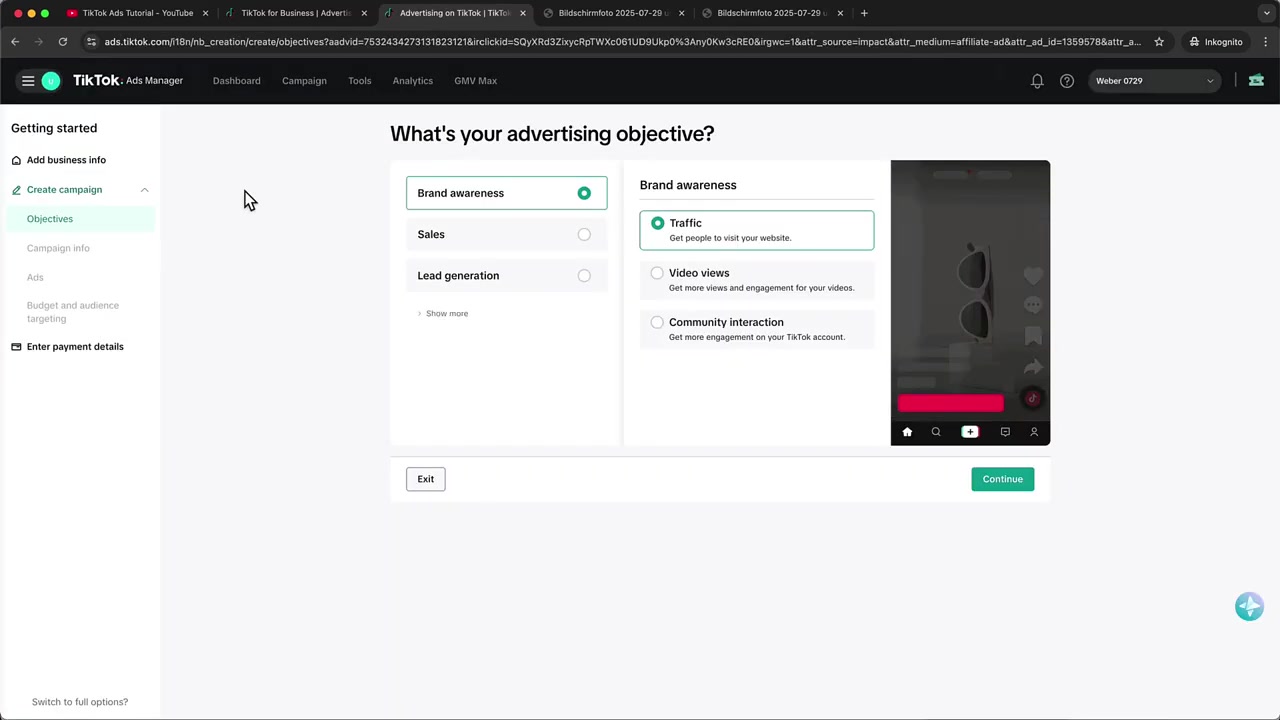Open the hamburger navigation menu
This screenshot has height=720, width=1280.
pyautogui.click(x=28, y=81)
